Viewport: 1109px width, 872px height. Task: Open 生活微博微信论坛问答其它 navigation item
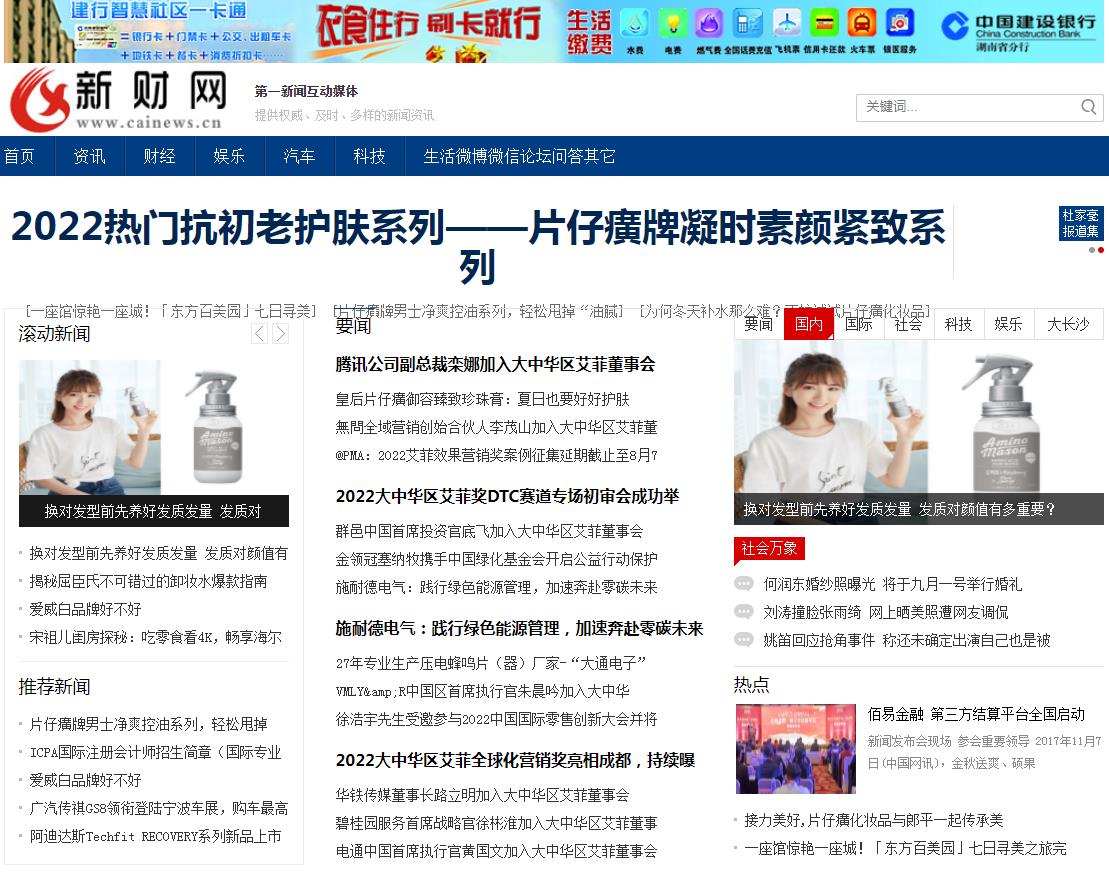[x=519, y=156]
